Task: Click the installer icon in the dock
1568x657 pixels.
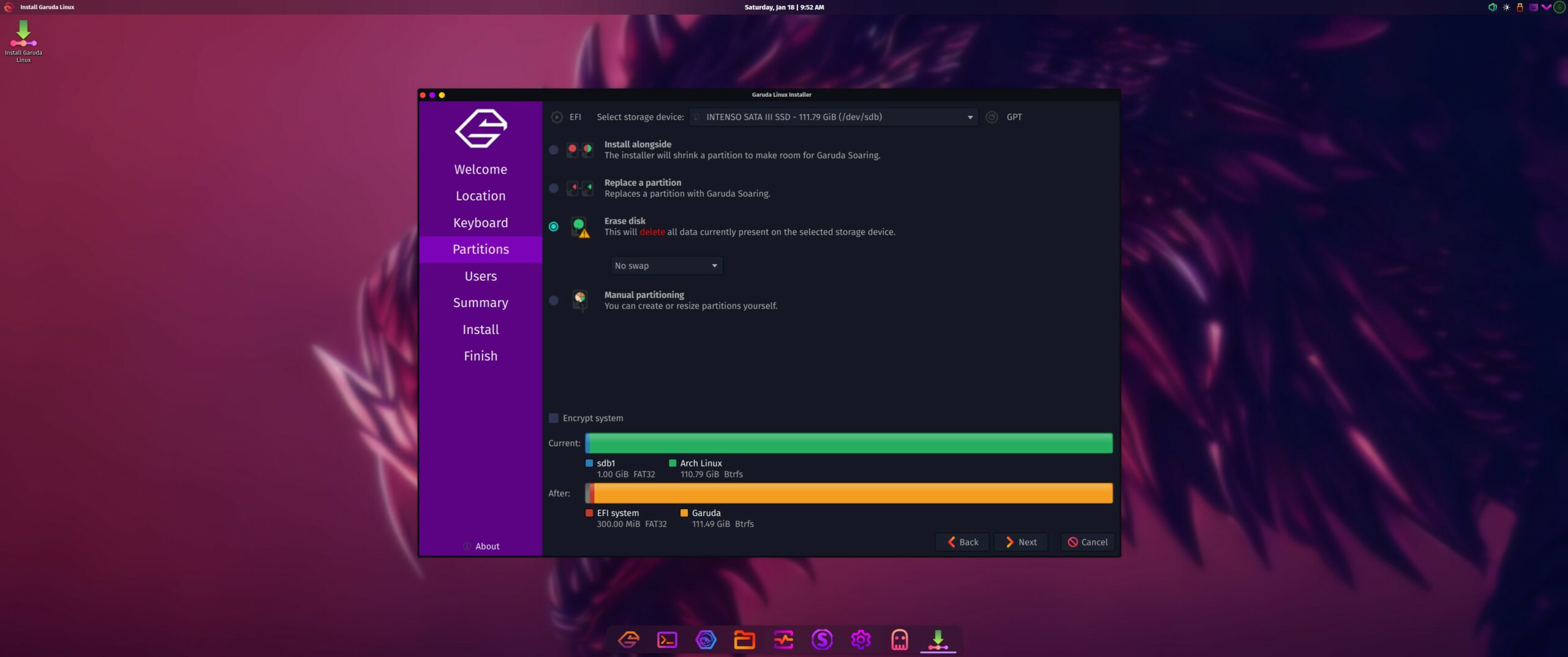Action: click(938, 640)
